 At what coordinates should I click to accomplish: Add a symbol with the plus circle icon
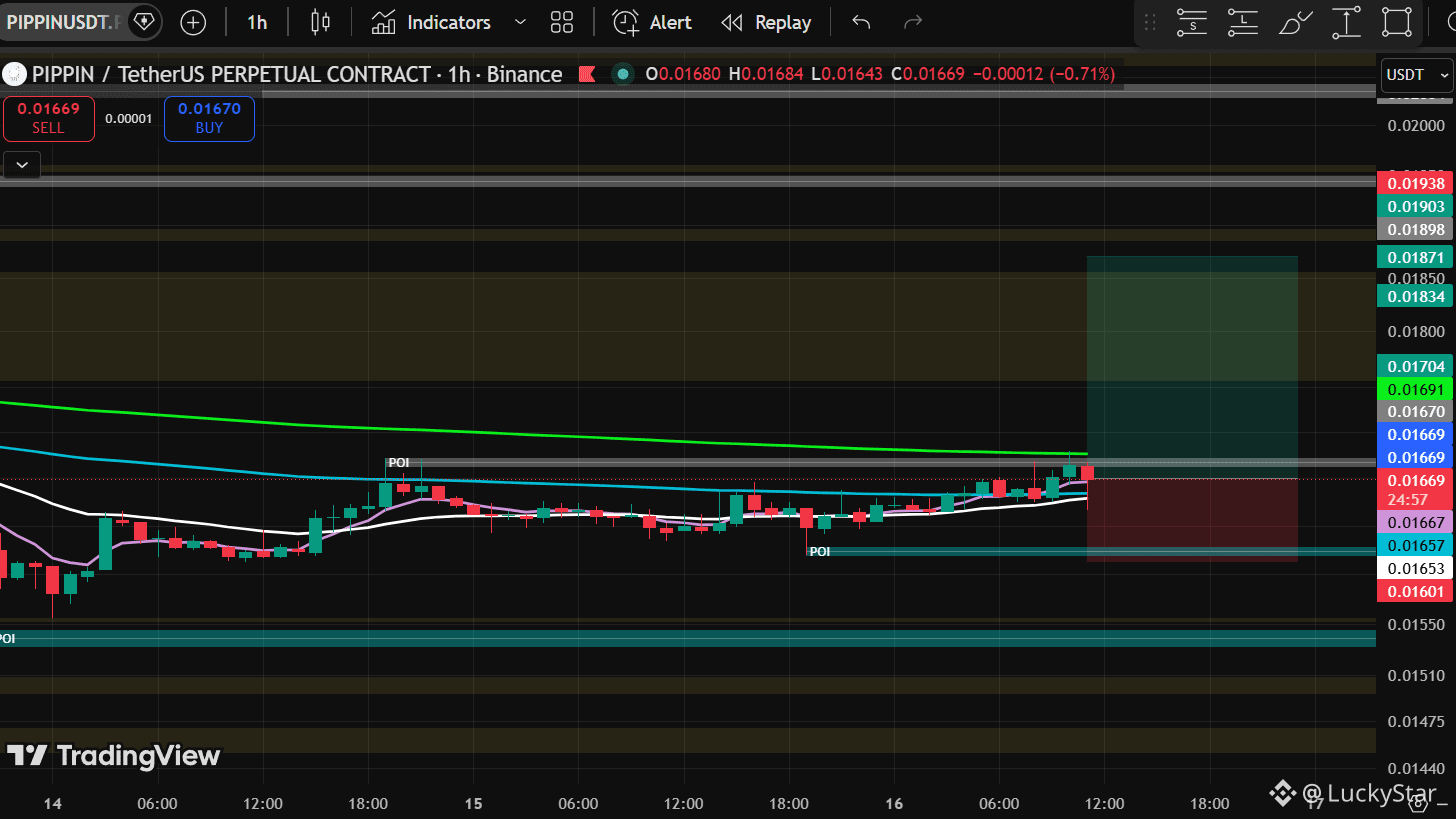193,22
